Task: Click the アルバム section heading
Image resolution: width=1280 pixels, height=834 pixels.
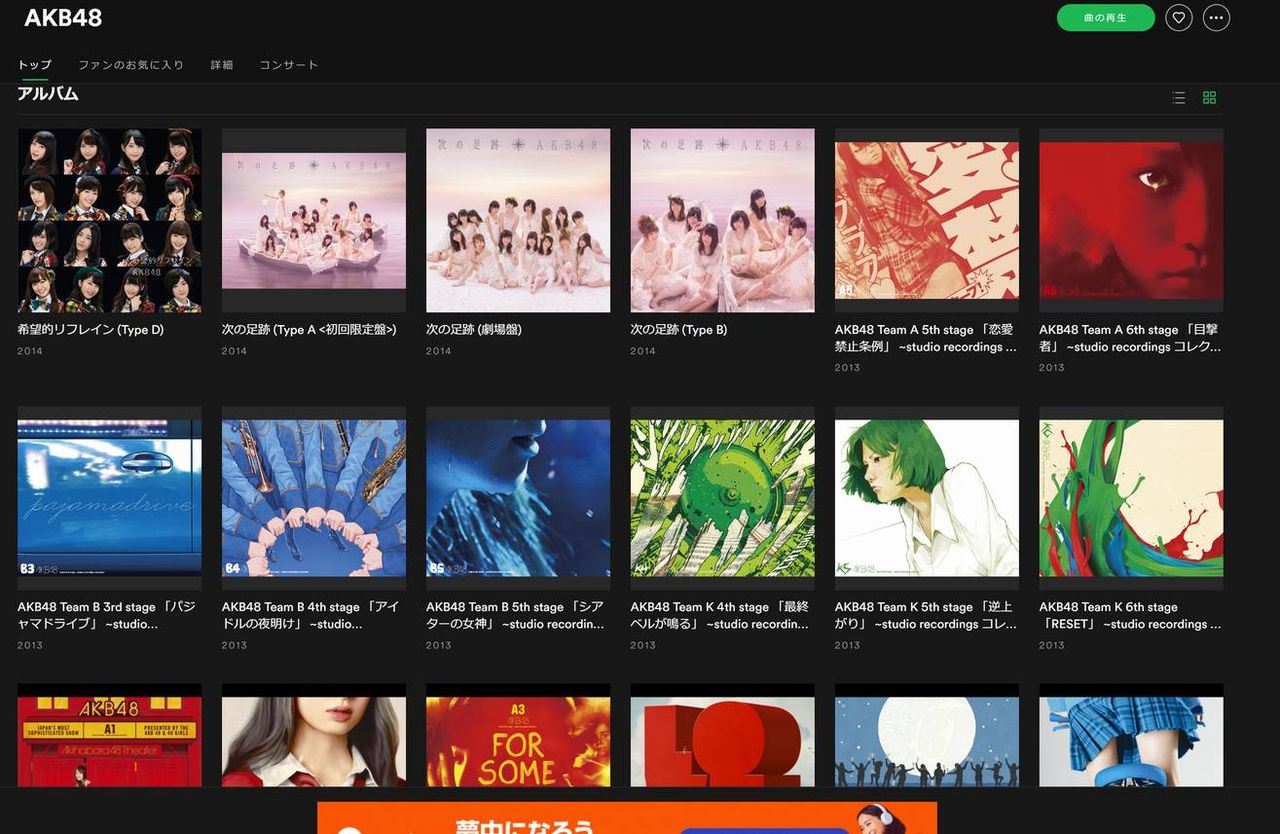Action: coord(48,94)
